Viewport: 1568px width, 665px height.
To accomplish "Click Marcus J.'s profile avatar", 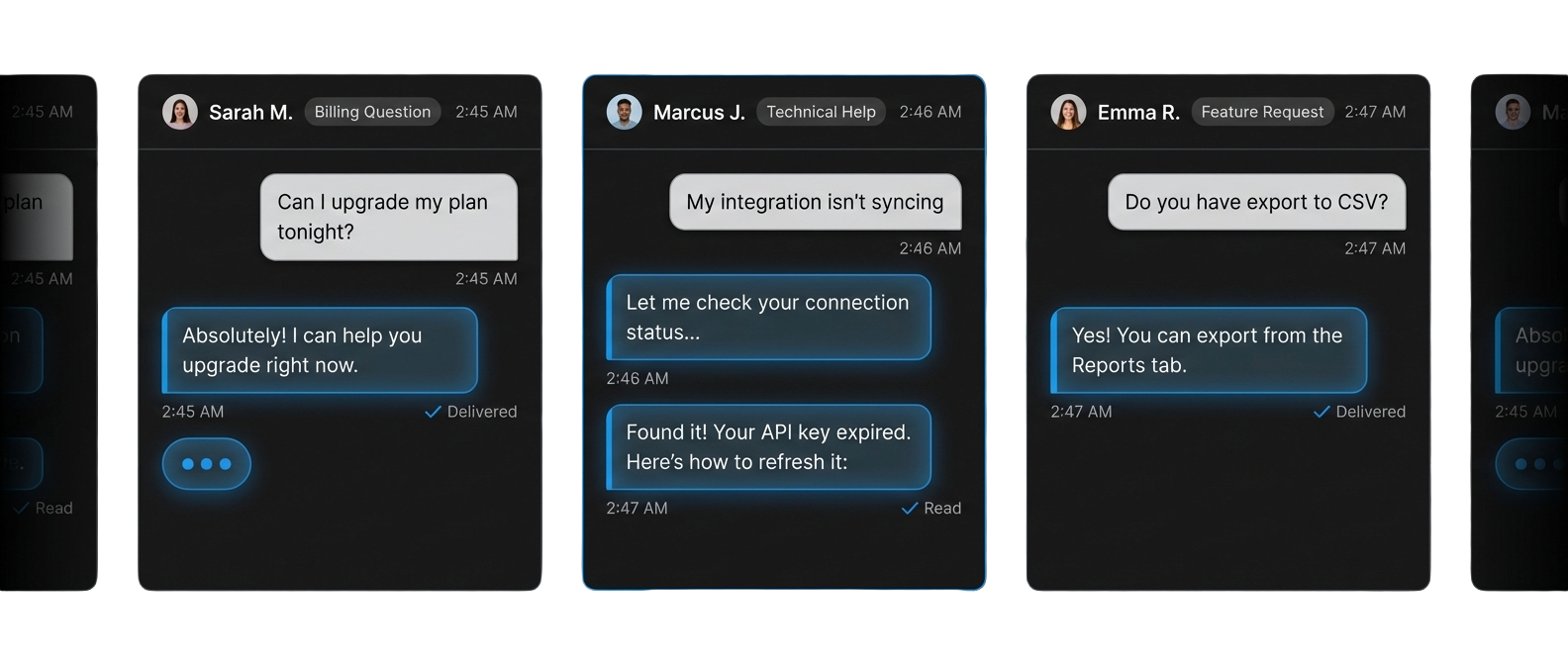I will click(624, 112).
